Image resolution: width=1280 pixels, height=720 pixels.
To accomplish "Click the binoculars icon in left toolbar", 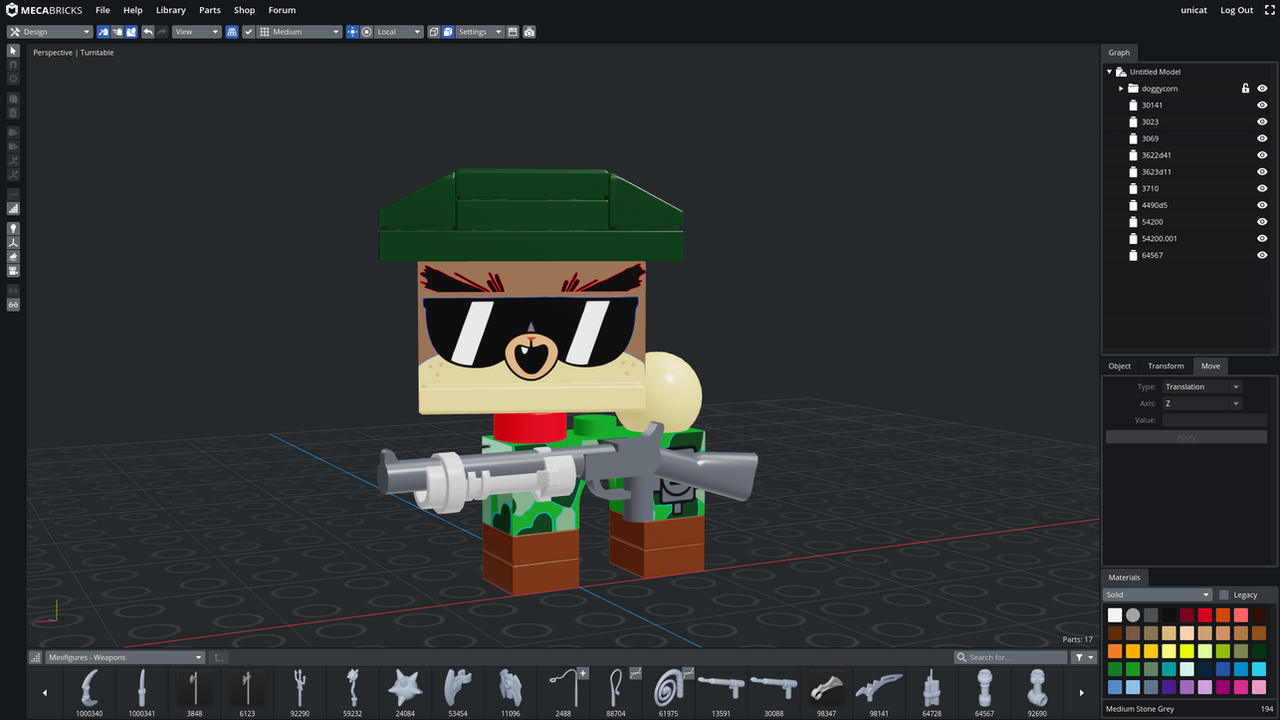I will (x=13, y=304).
